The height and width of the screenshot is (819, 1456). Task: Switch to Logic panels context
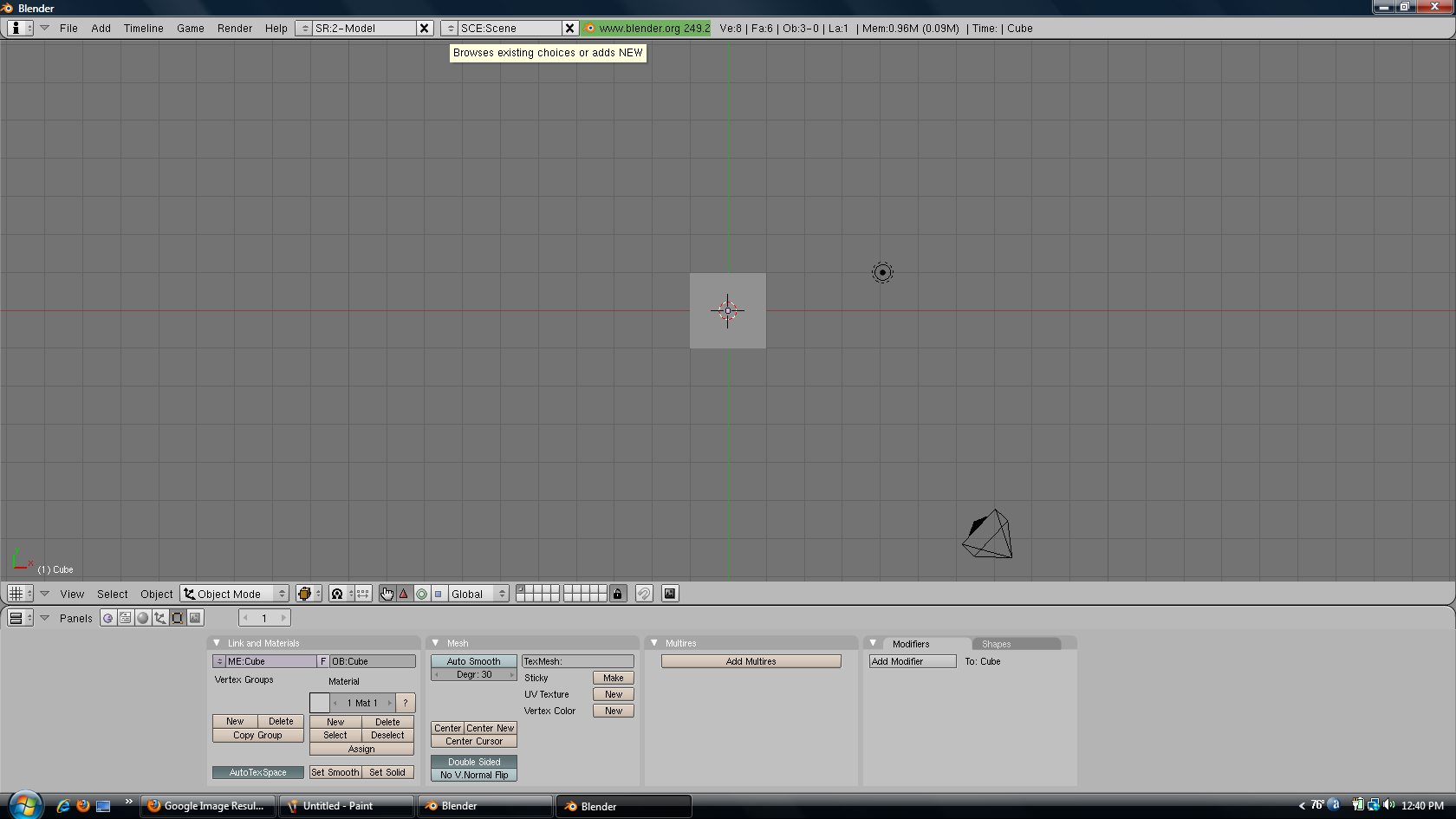(x=108, y=618)
